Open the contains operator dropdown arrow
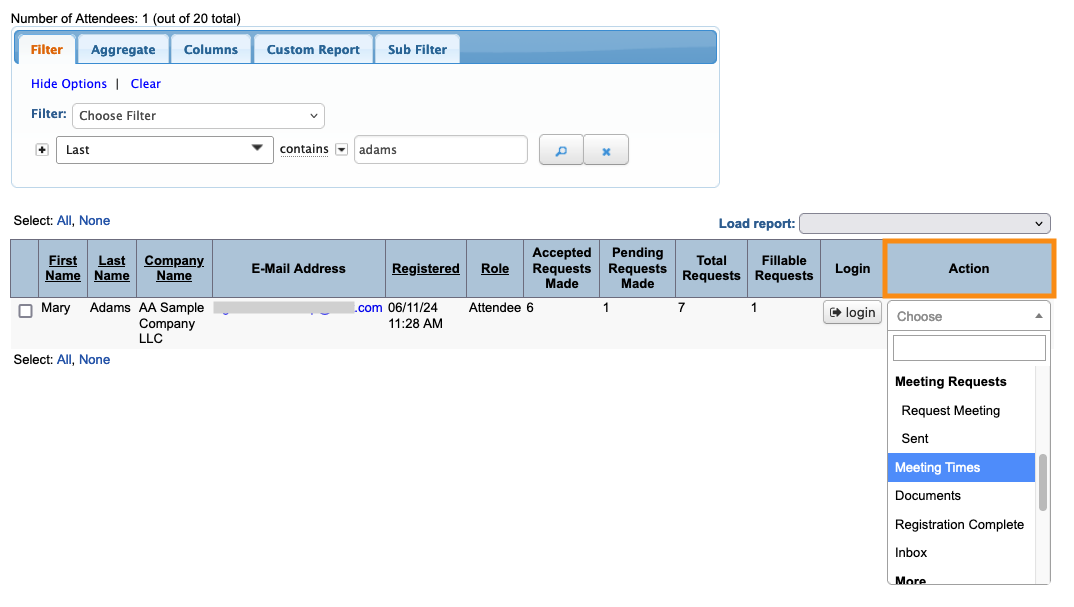 tap(341, 149)
